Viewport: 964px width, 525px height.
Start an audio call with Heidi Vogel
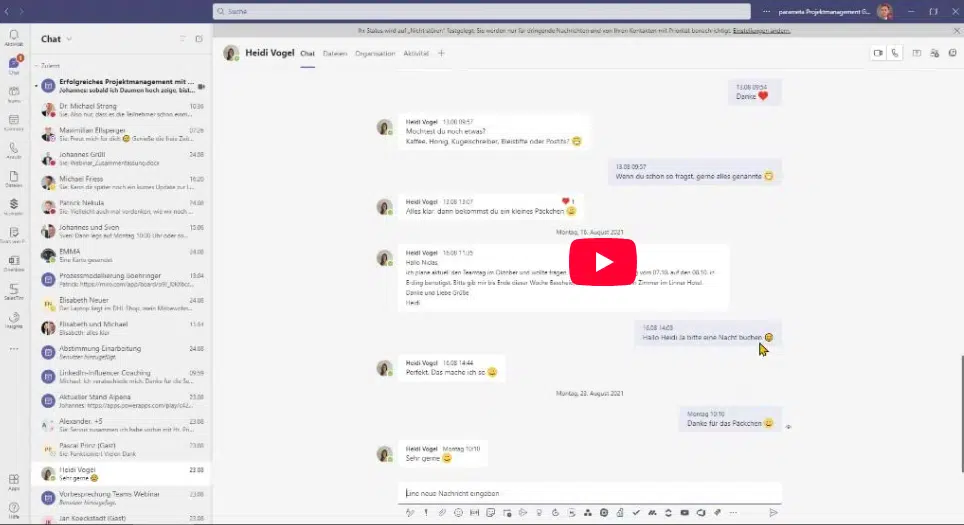click(x=895, y=53)
